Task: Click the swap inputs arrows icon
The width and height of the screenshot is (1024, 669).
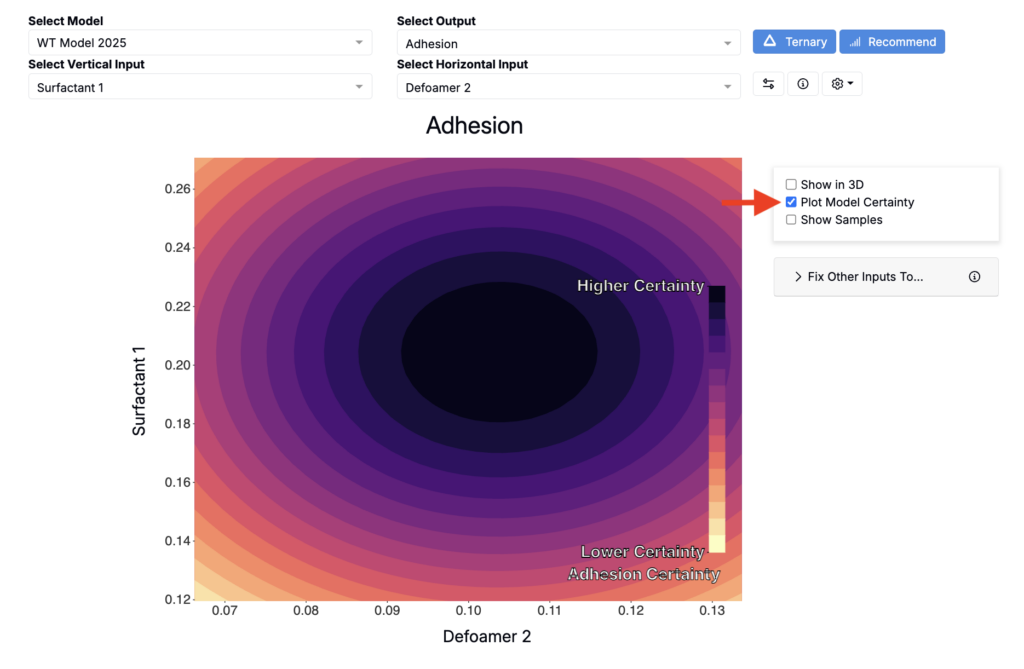Action: (769, 84)
